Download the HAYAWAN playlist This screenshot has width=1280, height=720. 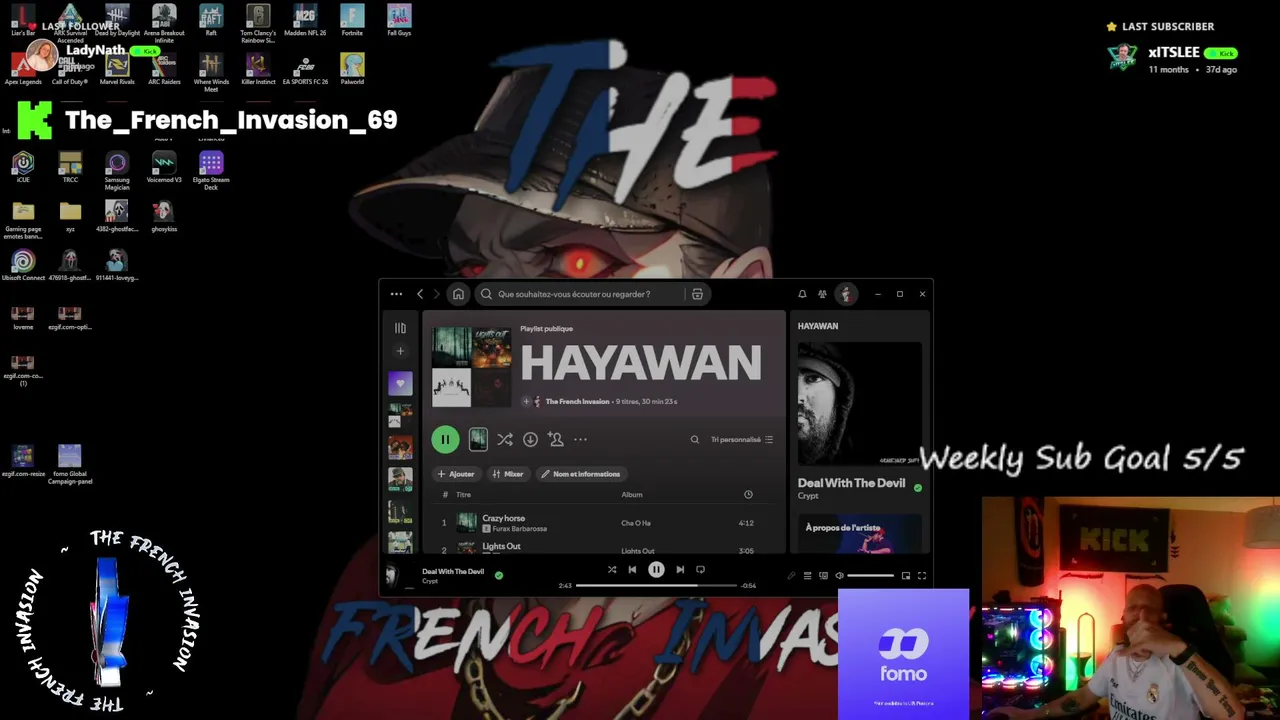tap(530, 439)
